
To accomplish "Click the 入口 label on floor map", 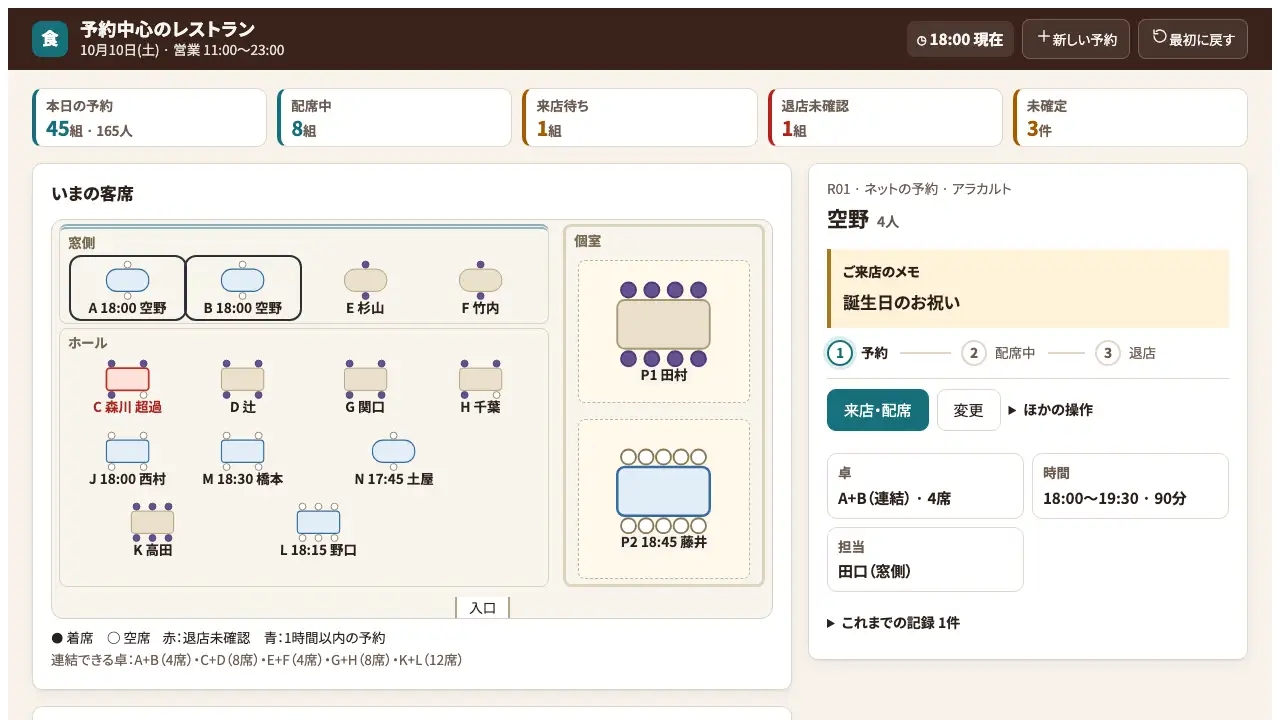I will pyautogui.click(x=483, y=608).
